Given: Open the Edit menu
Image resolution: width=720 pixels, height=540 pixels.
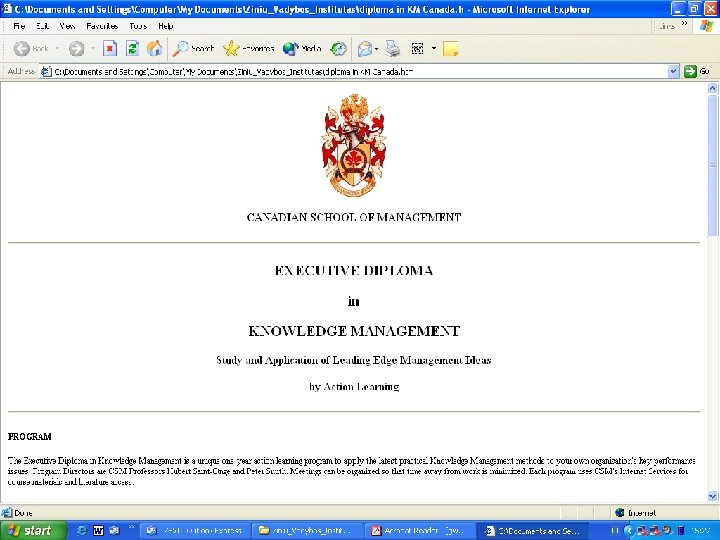Looking at the screenshot, I should [x=42, y=26].
